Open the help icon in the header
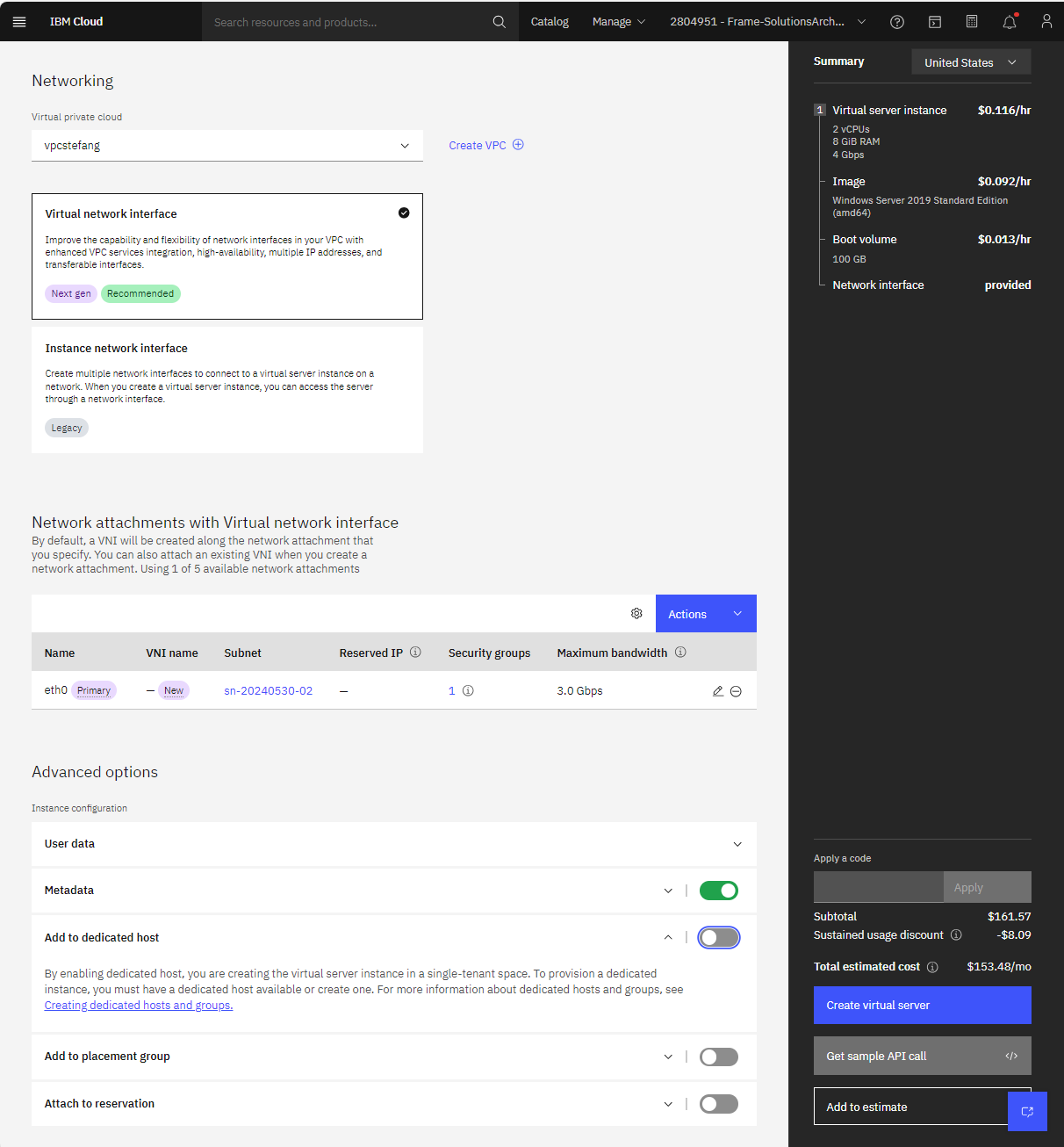1064x1147 pixels. click(896, 21)
